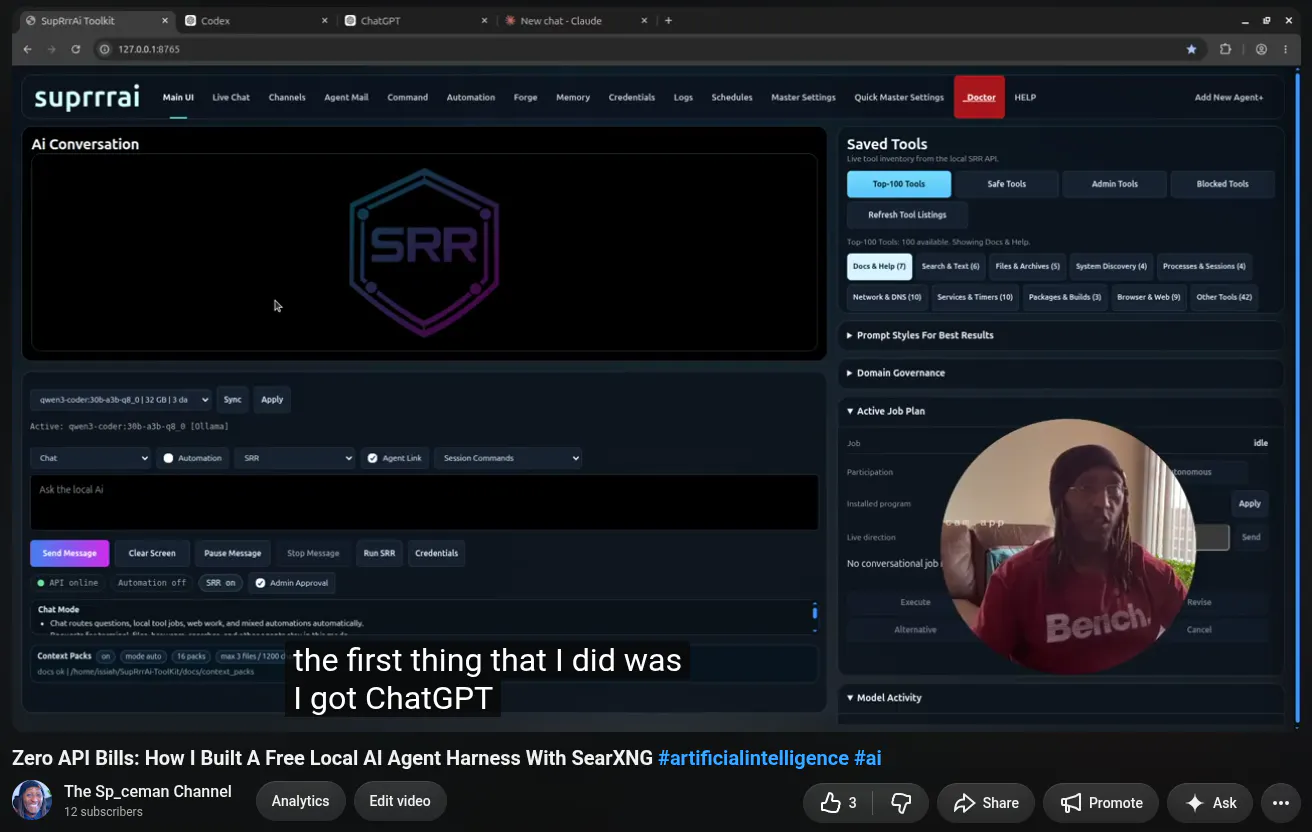Select the Admin Tools tab

1114,184
